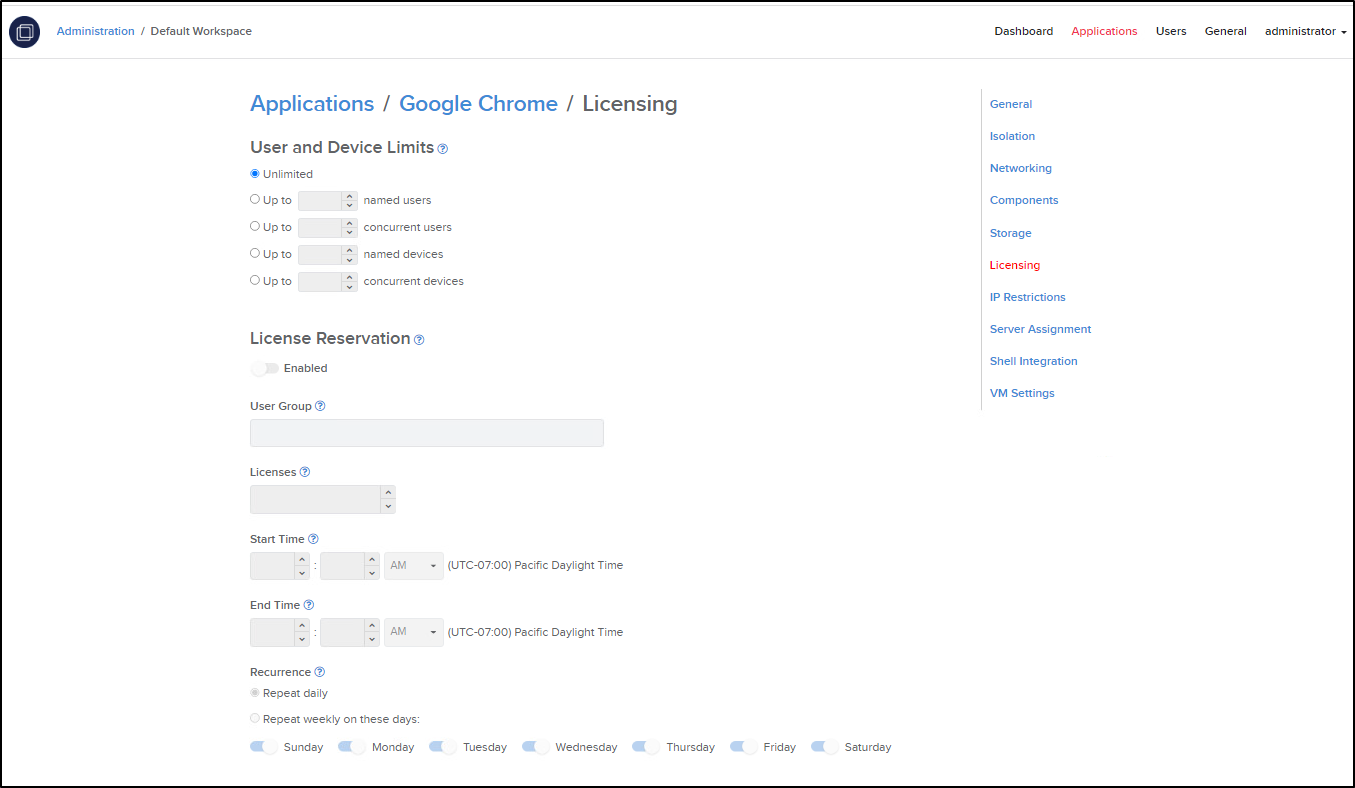Switch to the IP Restrictions section
The height and width of the screenshot is (788, 1355).
coord(1027,297)
